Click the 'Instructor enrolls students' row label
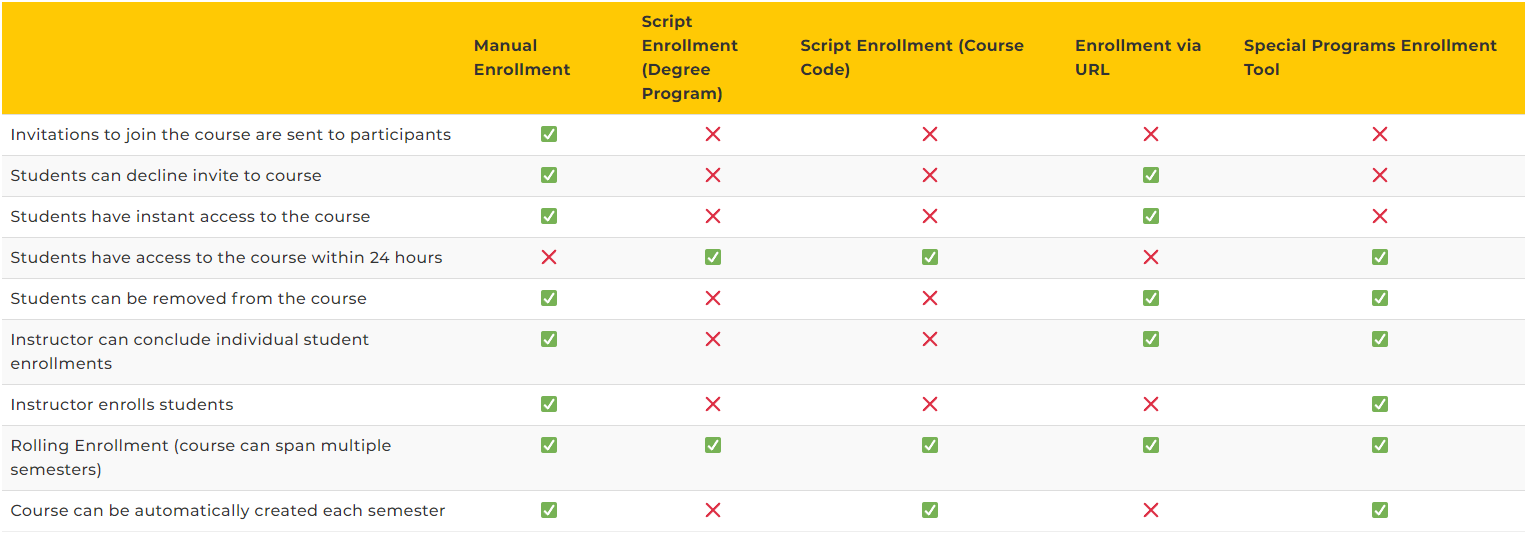This screenshot has width=1527, height=544. tap(122, 405)
